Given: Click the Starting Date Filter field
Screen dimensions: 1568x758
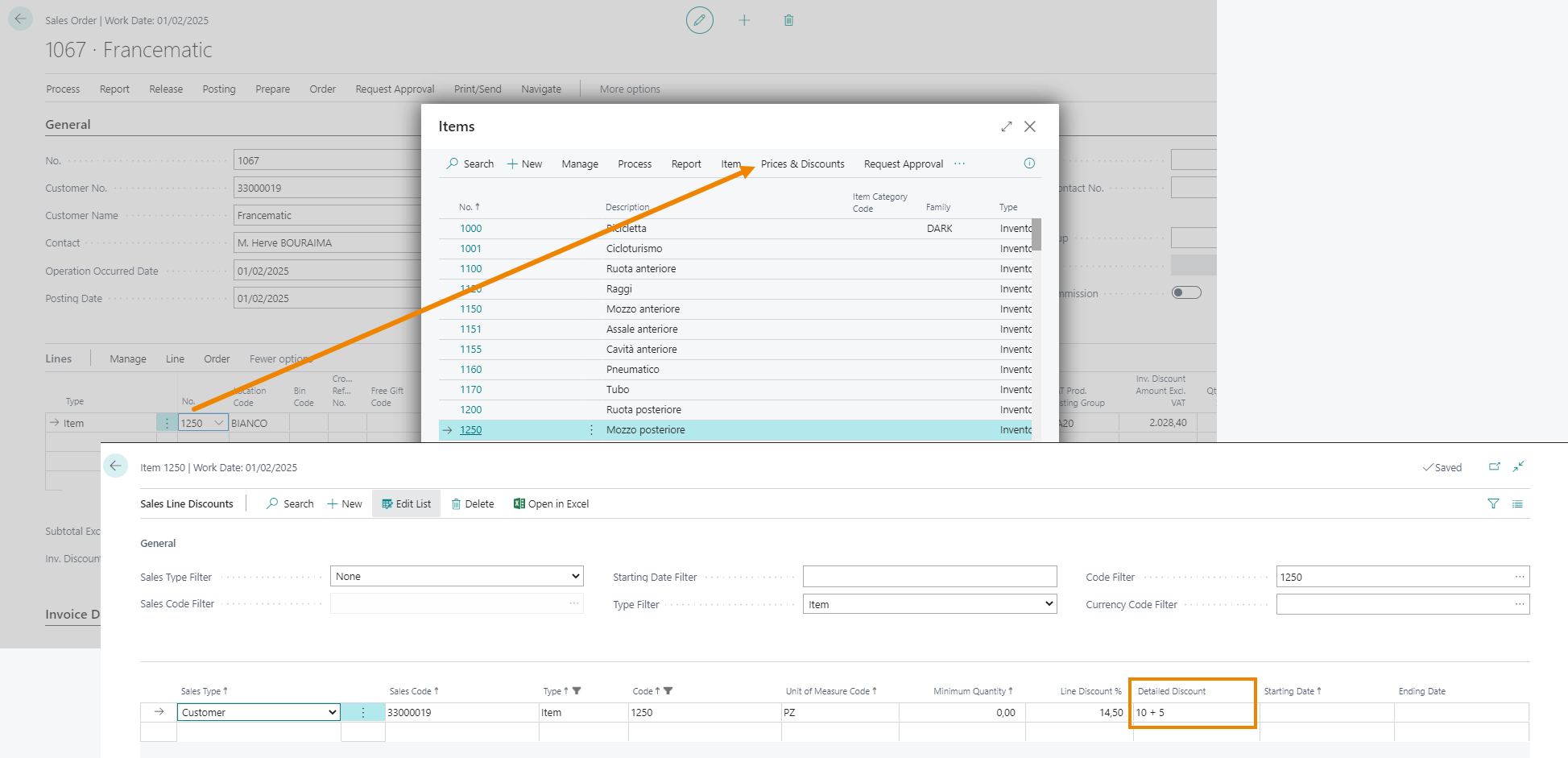Looking at the screenshot, I should [929, 576].
